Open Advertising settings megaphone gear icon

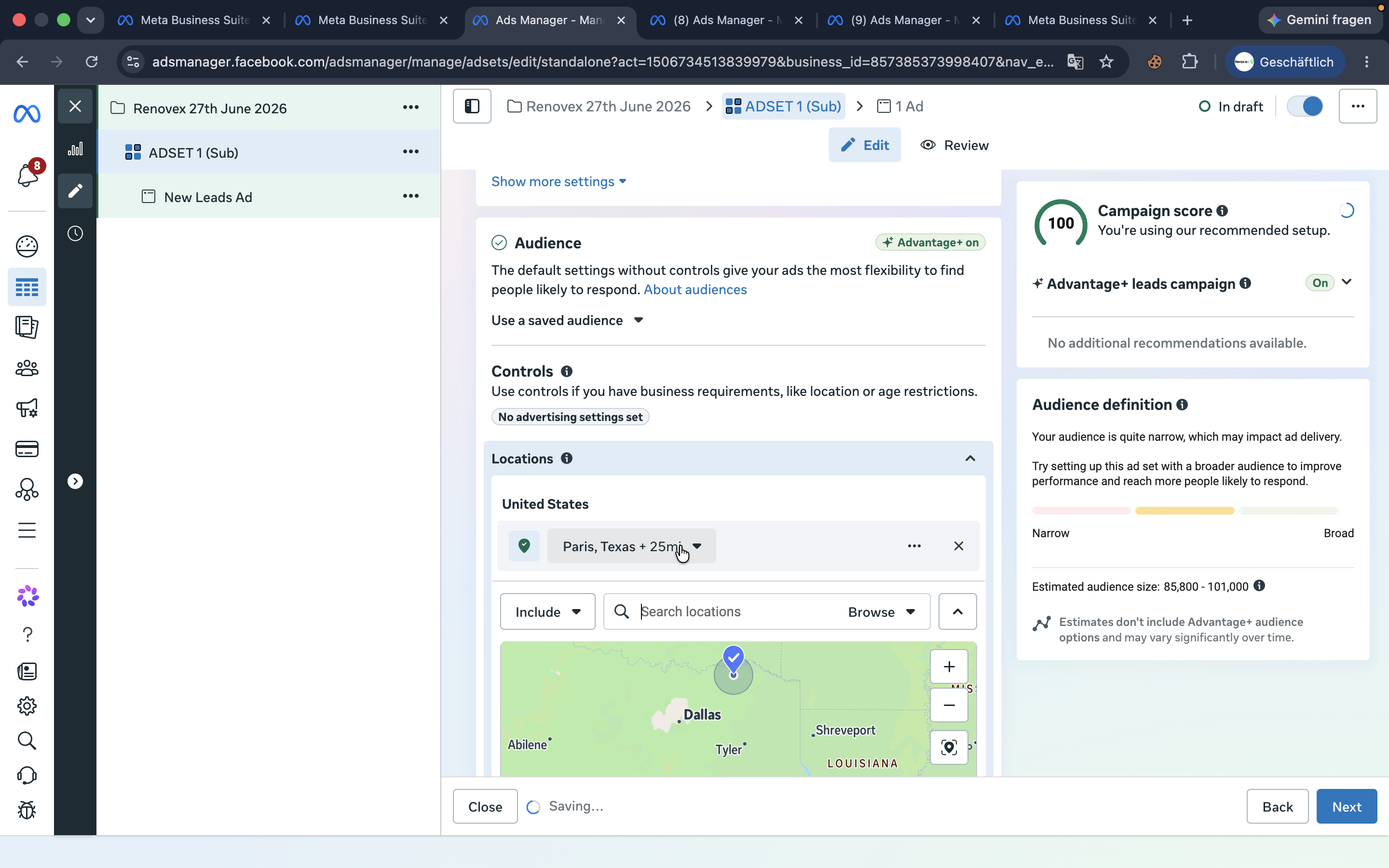pos(27,408)
